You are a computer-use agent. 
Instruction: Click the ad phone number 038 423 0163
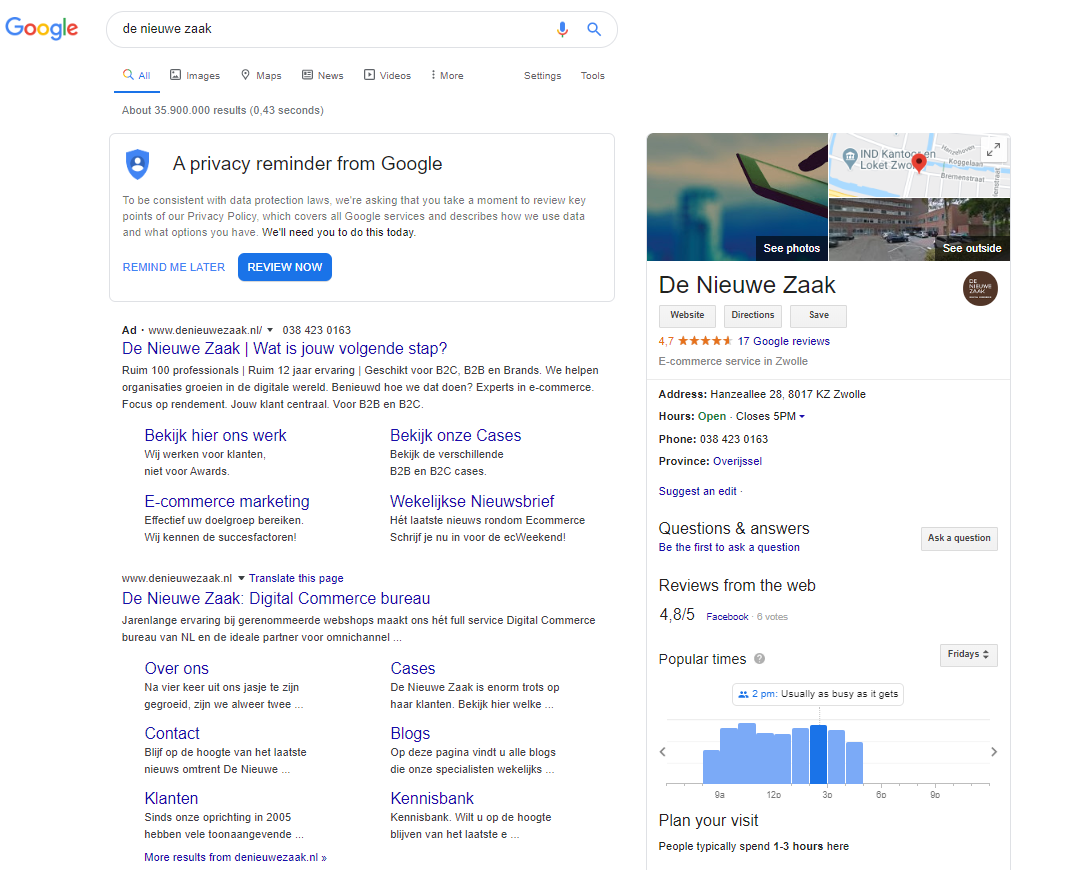coord(317,330)
